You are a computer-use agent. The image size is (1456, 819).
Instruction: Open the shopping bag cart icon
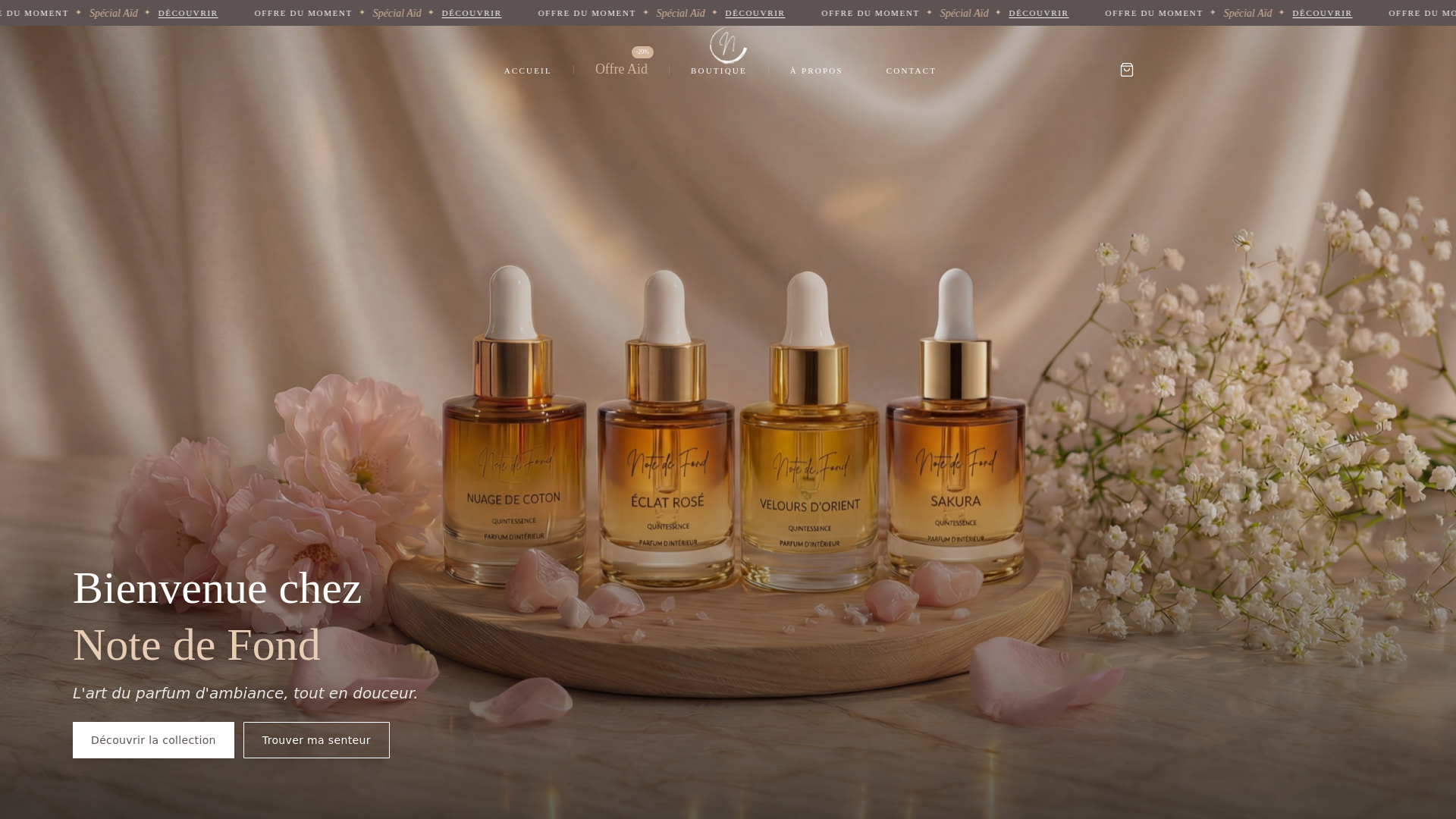(1126, 70)
